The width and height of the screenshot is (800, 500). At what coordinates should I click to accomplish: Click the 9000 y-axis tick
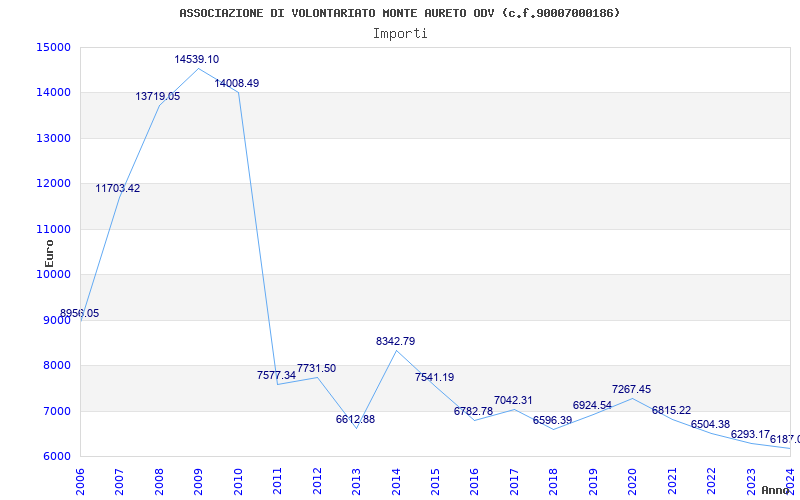coord(56,320)
